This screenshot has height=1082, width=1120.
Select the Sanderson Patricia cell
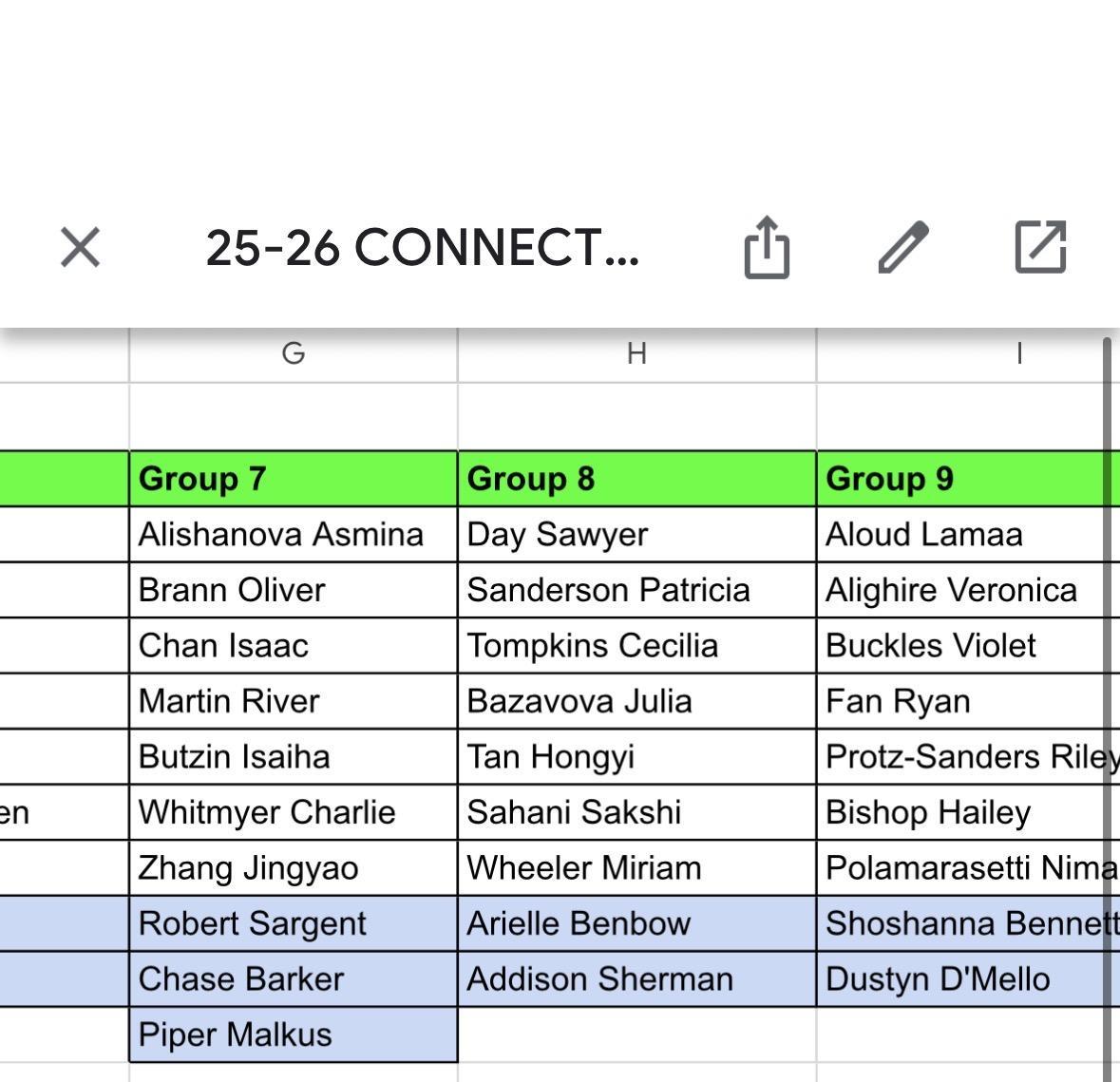click(636, 590)
